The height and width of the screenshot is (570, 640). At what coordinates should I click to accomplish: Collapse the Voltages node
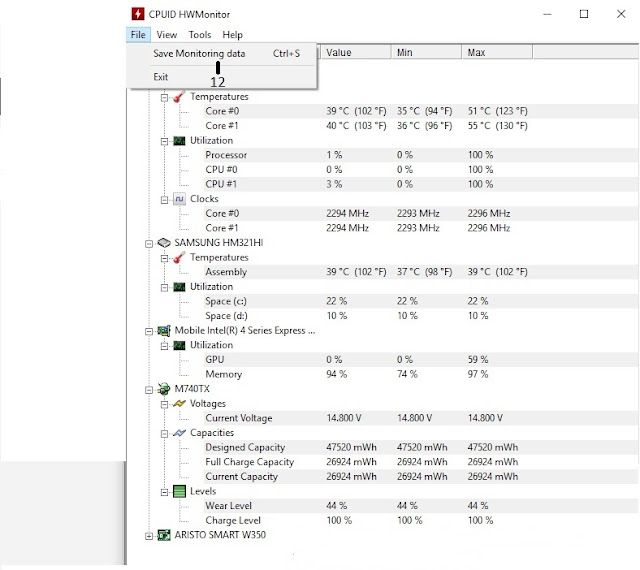pos(164,405)
